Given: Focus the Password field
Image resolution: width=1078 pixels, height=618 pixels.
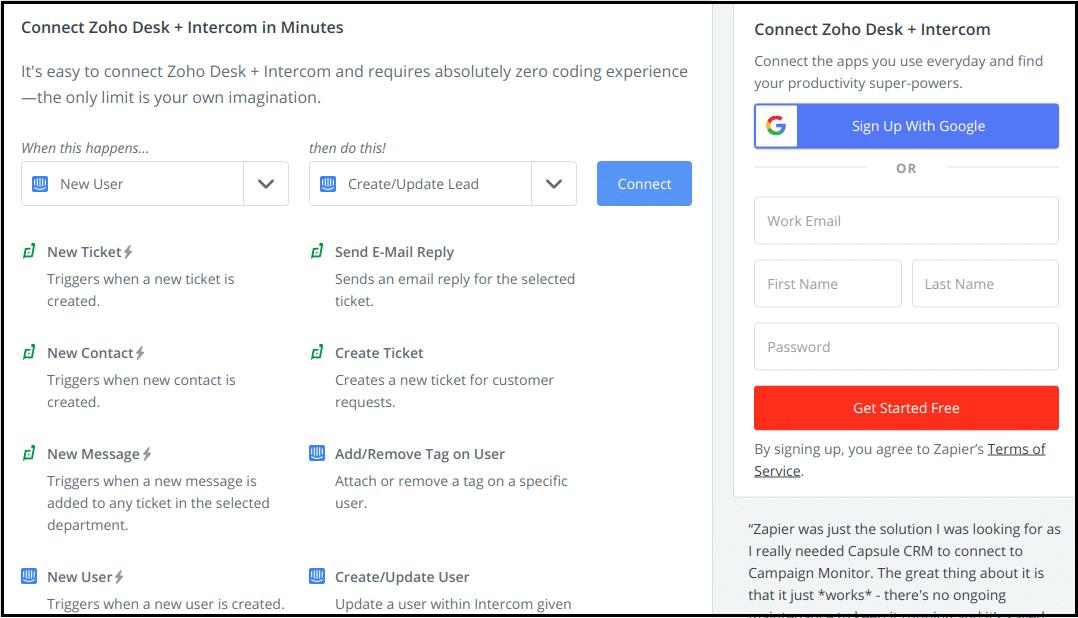Looking at the screenshot, I should pos(906,347).
